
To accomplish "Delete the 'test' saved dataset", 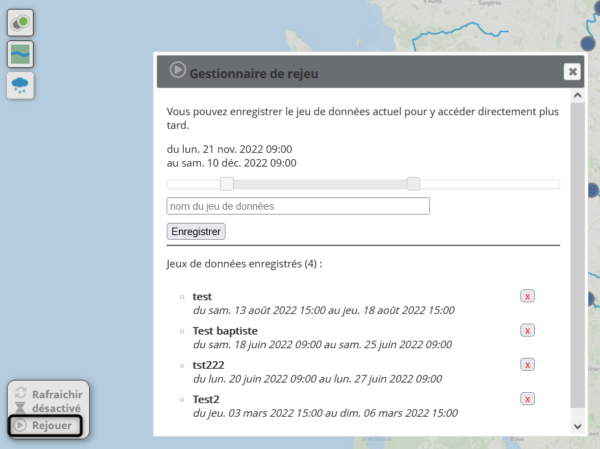I will [x=527, y=296].
